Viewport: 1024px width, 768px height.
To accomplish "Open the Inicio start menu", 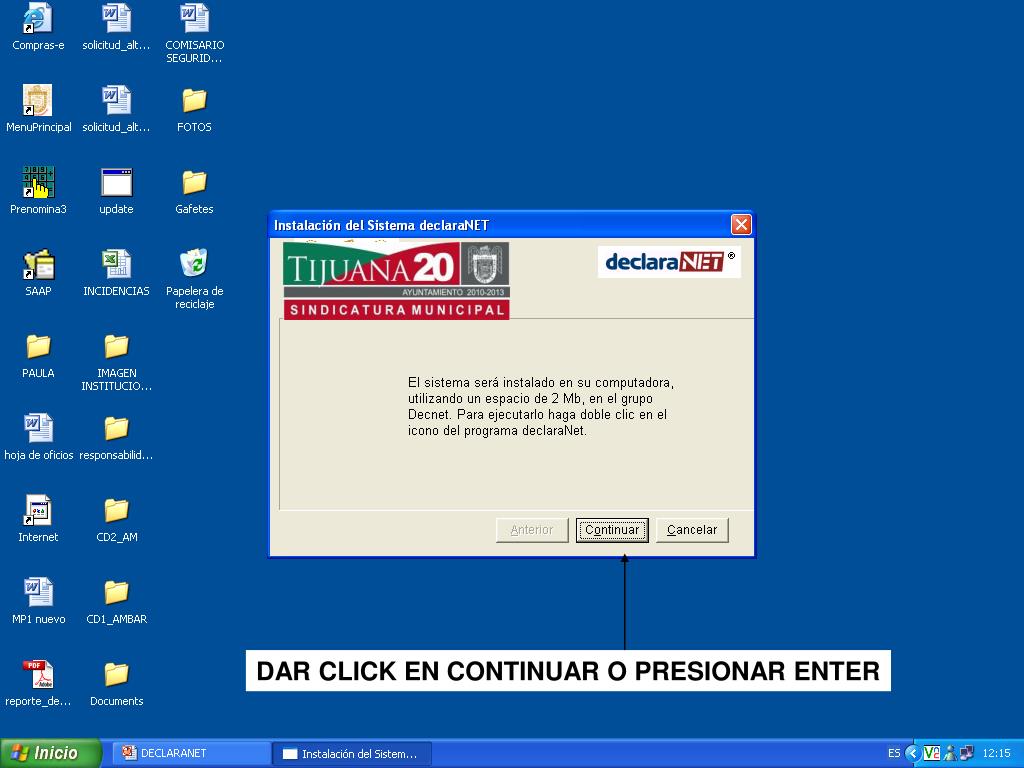I will (51, 753).
